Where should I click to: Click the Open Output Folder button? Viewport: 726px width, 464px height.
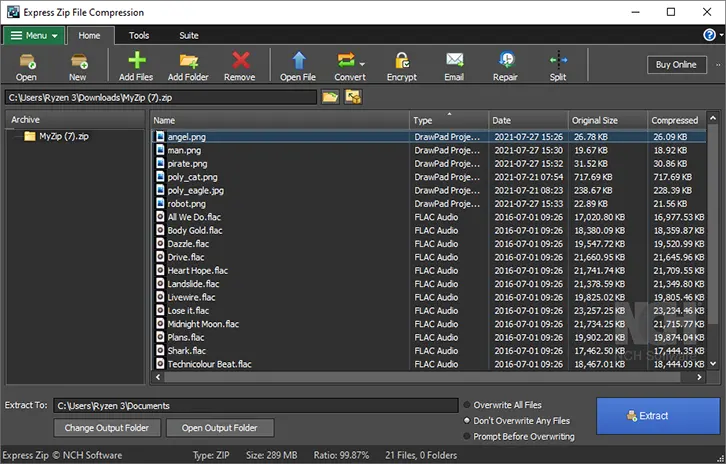point(220,428)
